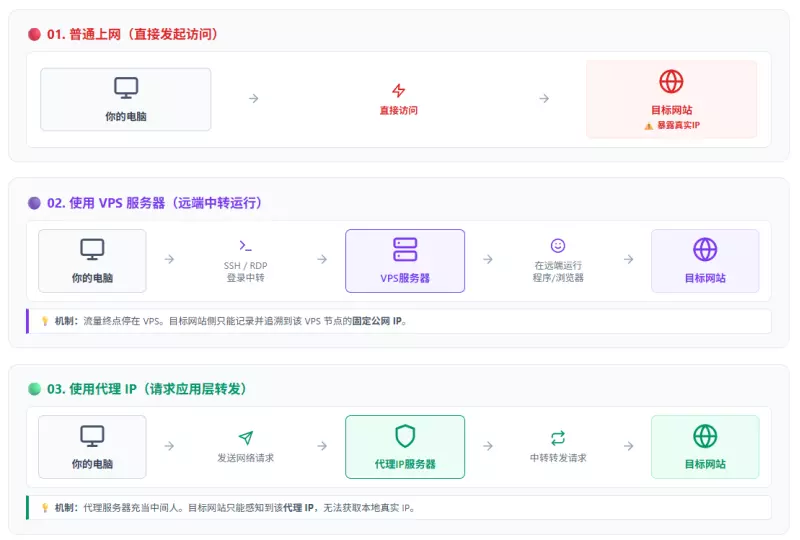The width and height of the screenshot is (800, 540).
Task: Select the 你的电脑 card in section 01
Action: coord(126,100)
